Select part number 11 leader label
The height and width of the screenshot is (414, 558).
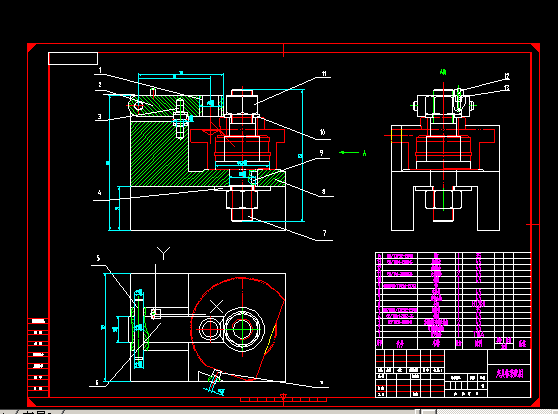tap(324, 73)
